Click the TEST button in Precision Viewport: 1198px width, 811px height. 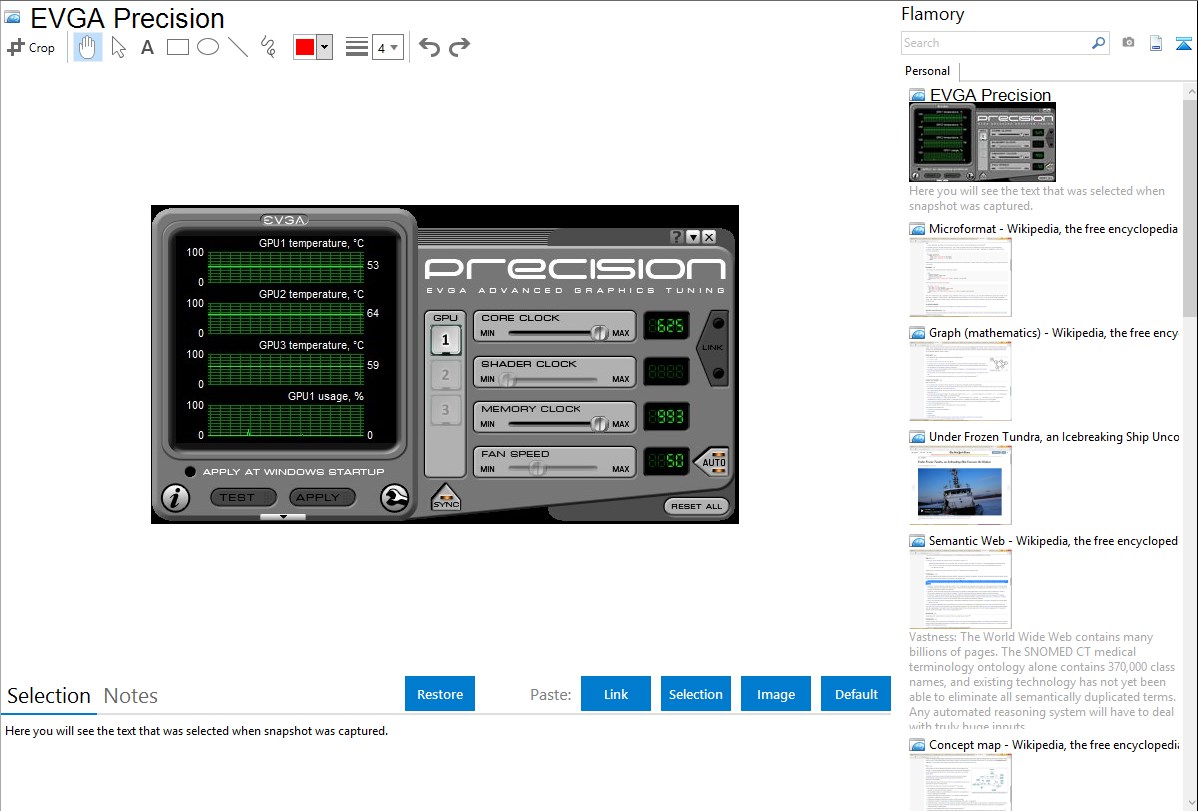[243, 498]
